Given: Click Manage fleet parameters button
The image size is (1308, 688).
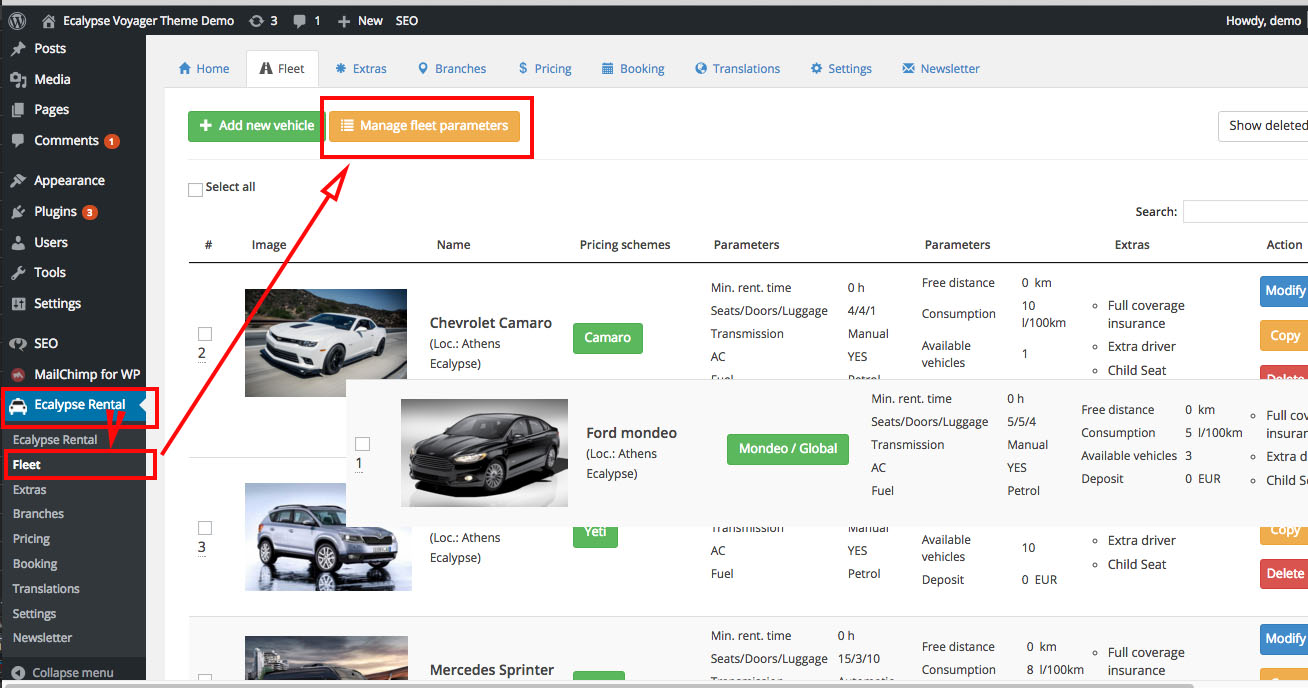Looking at the screenshot, I should [x=424, y=126].
